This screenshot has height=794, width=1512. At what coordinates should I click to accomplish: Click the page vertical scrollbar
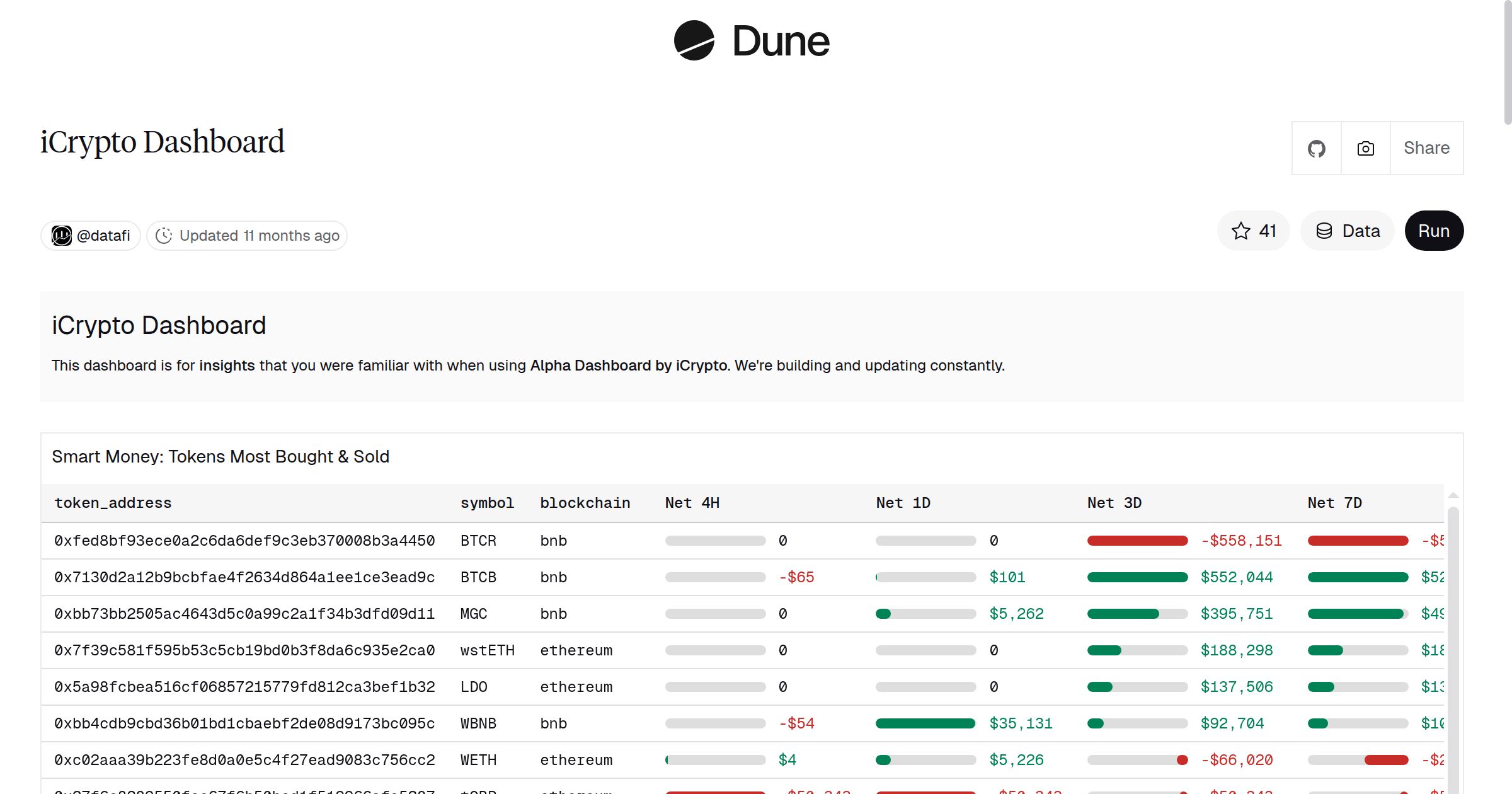pos(1507,63)
